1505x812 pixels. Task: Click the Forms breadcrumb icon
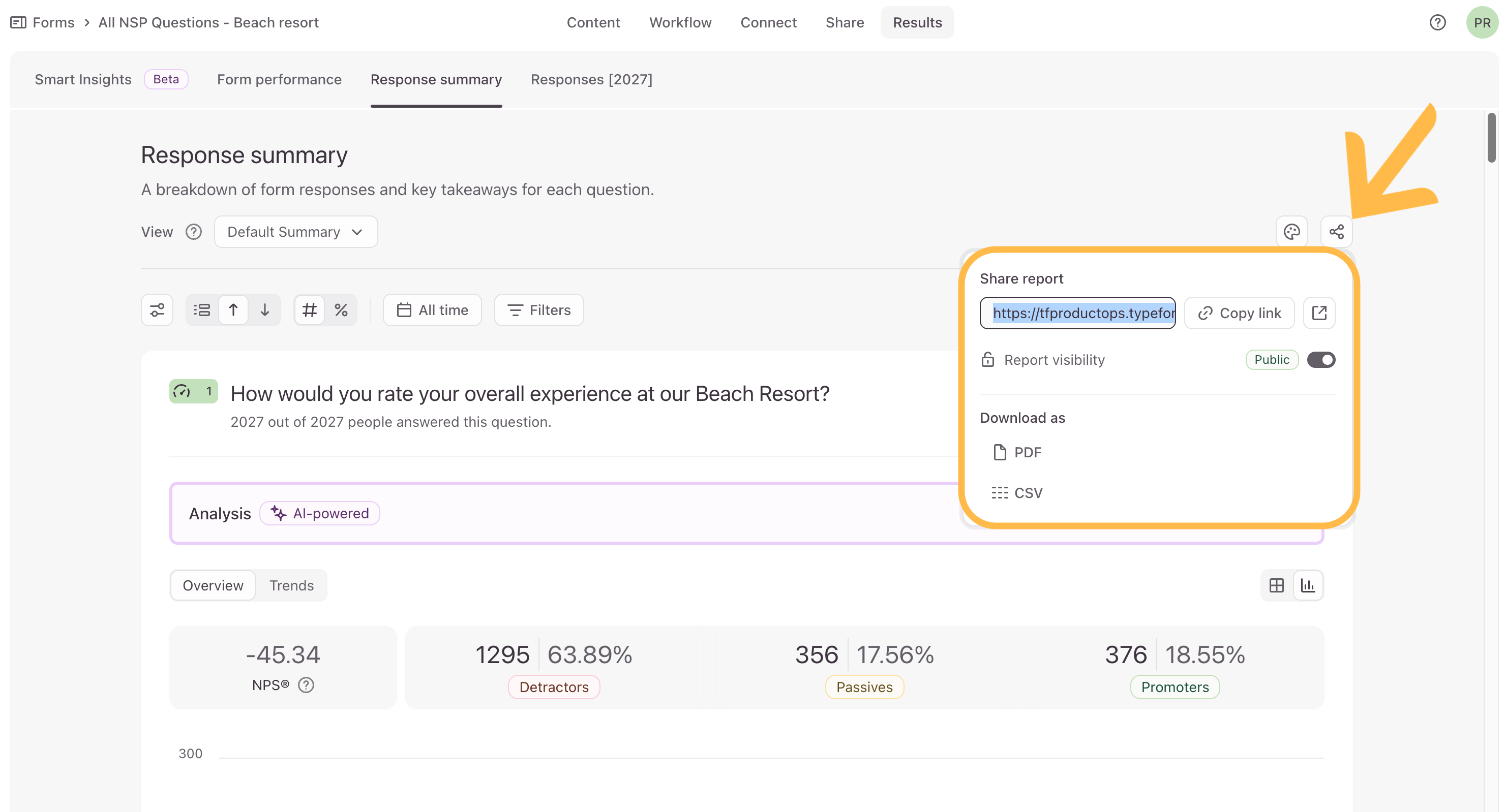(x=18, y=23)
